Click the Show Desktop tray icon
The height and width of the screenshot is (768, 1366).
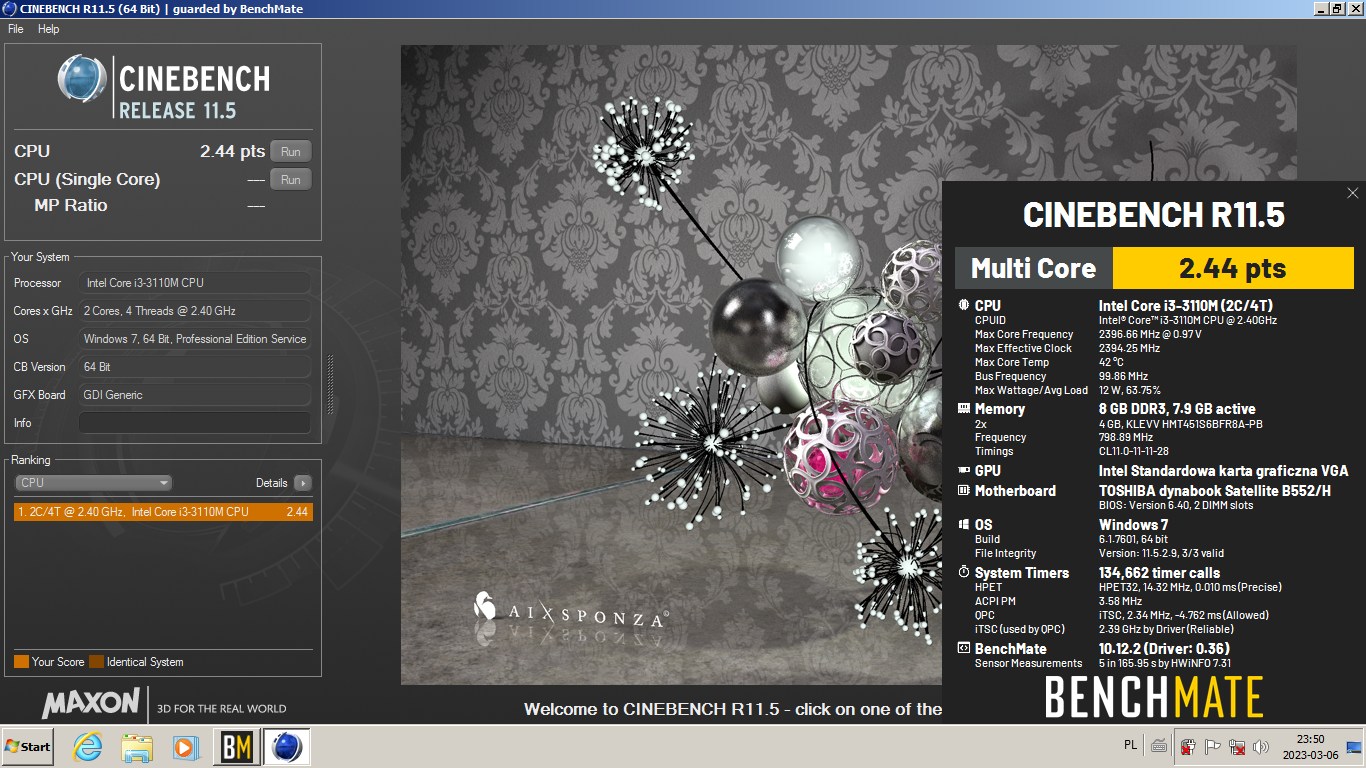[x=1355, y=747]
